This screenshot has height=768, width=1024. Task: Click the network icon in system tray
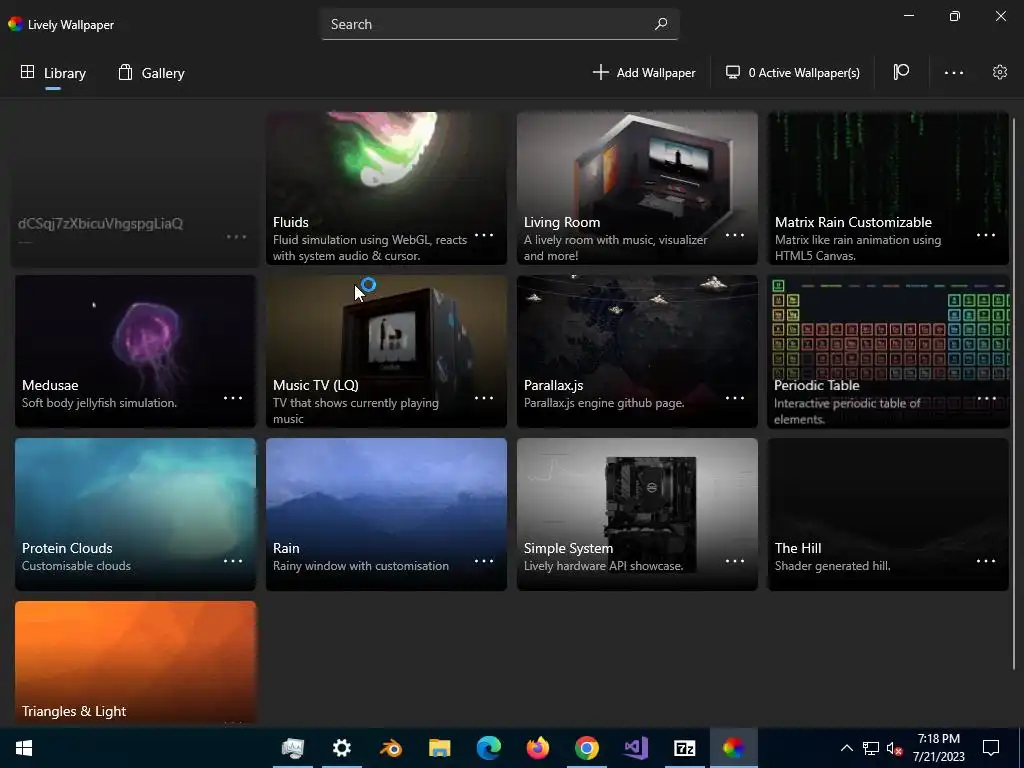click(871, 748)
